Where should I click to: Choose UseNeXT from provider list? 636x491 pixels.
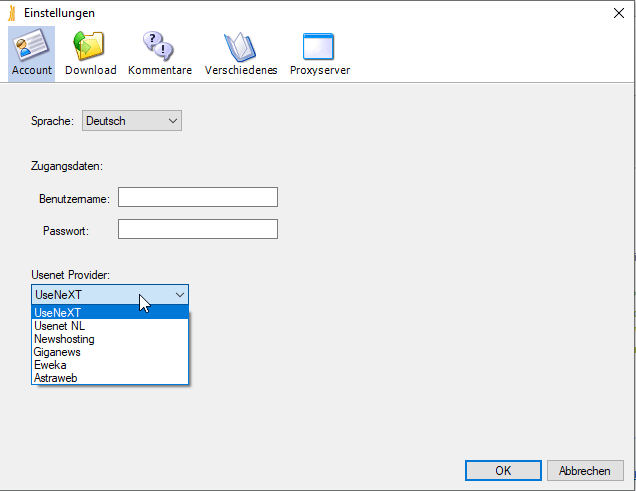[x=110, y=313]
